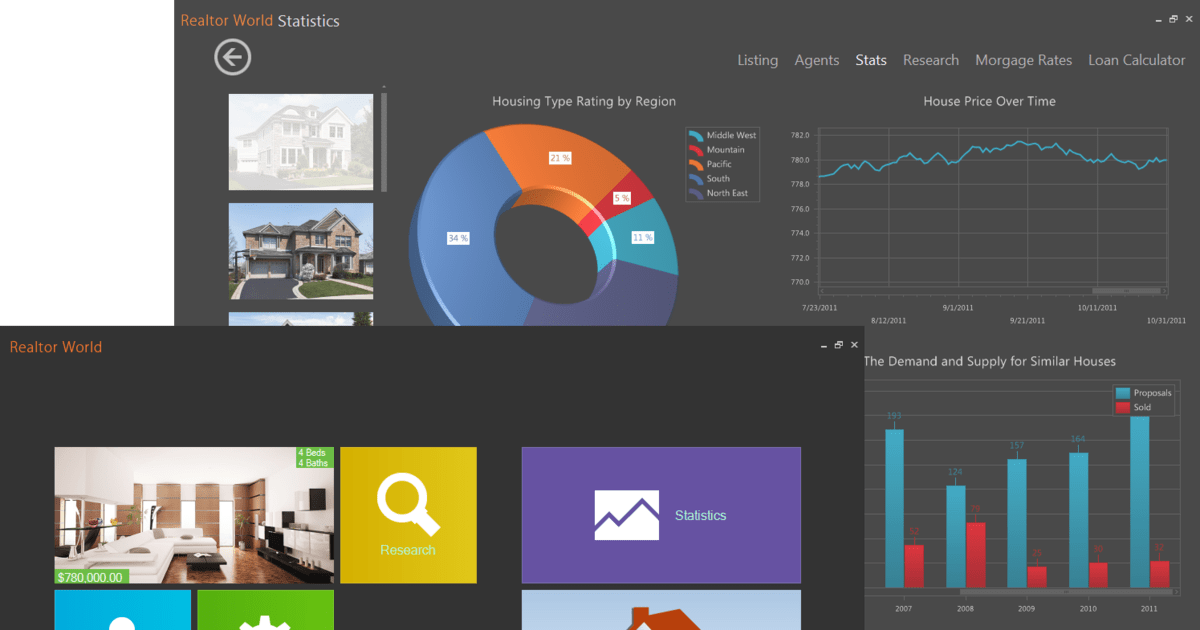Restore the Realtor World front window
This screenshot has width=1200, height=630.
pos(839,344)
